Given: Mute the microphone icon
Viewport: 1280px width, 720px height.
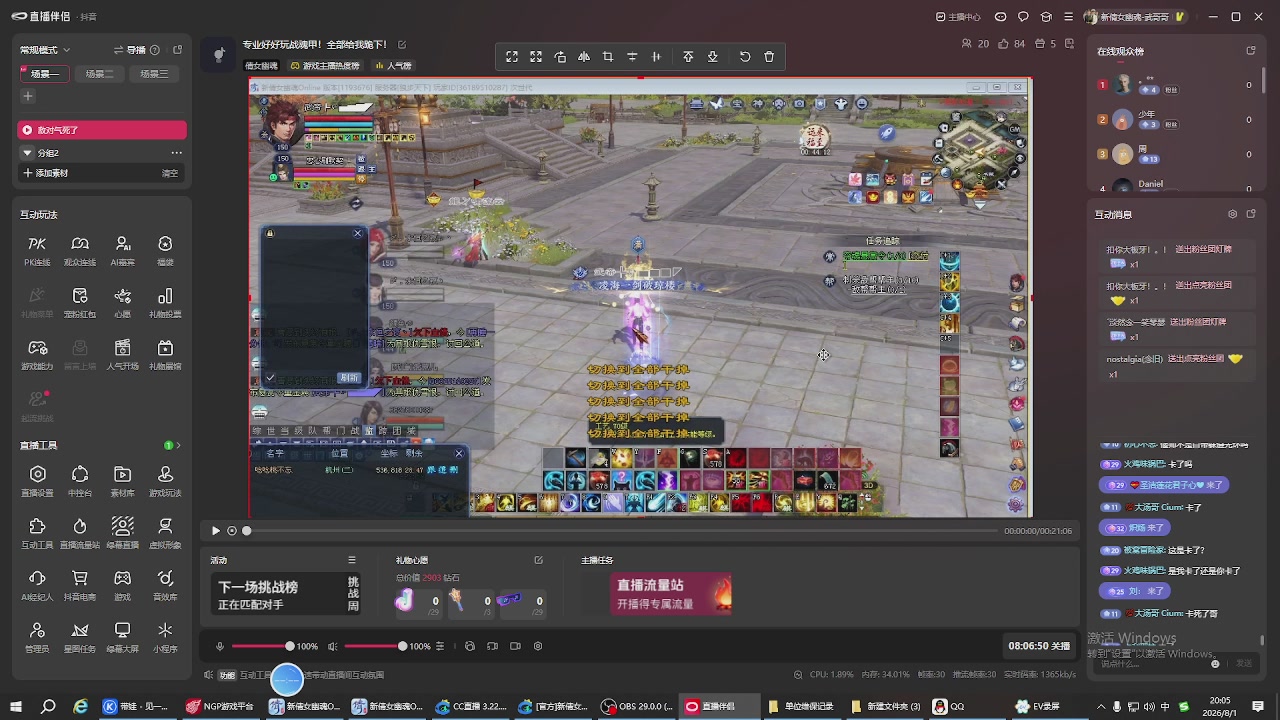Looking at the screenshot, I should 220,646.
